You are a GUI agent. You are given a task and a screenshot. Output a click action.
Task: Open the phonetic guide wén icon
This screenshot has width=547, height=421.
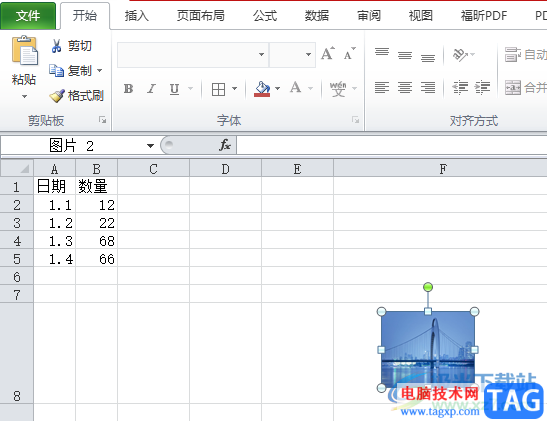click(x=338, y=89)
